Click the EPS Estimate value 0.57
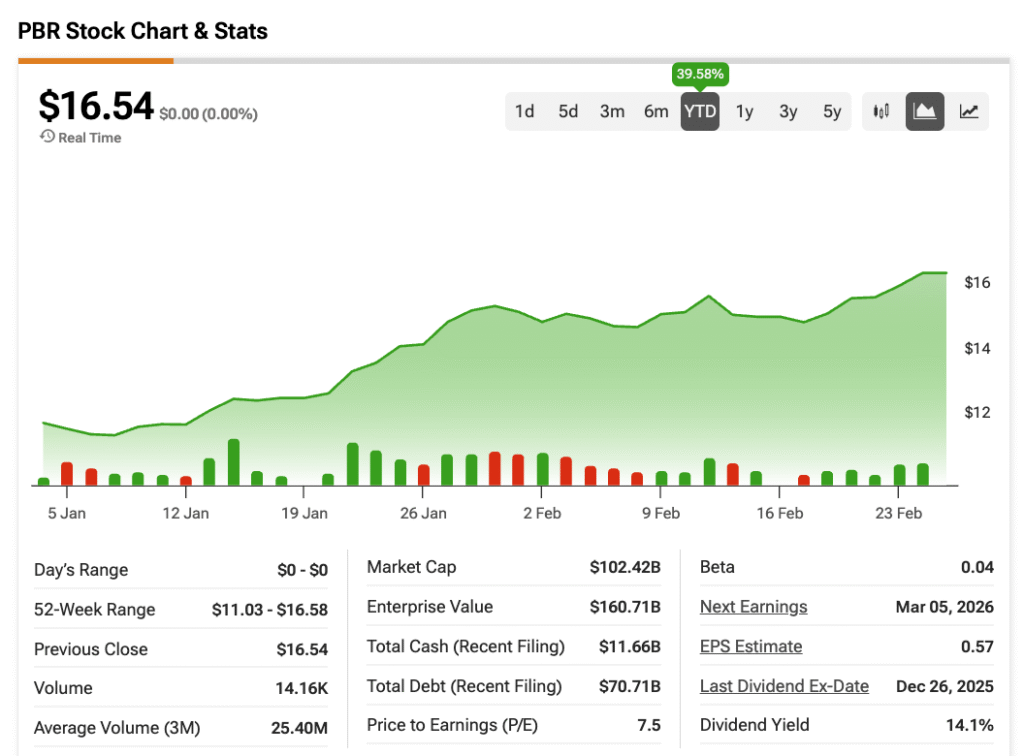This screenshot has height=756, width=1024. [977, 646]
